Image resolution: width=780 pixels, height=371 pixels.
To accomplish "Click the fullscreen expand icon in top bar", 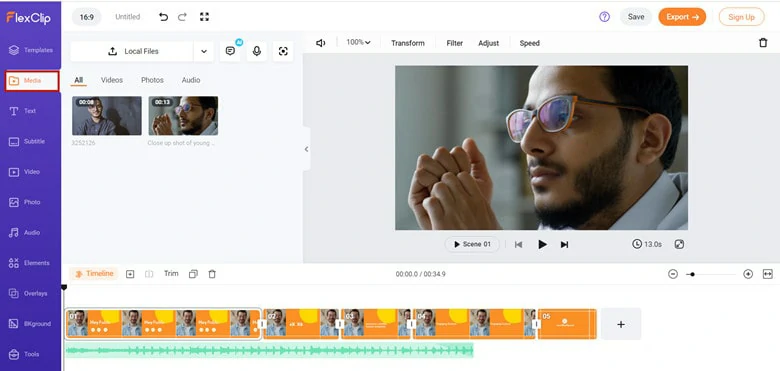I will (x=204, y=17).
